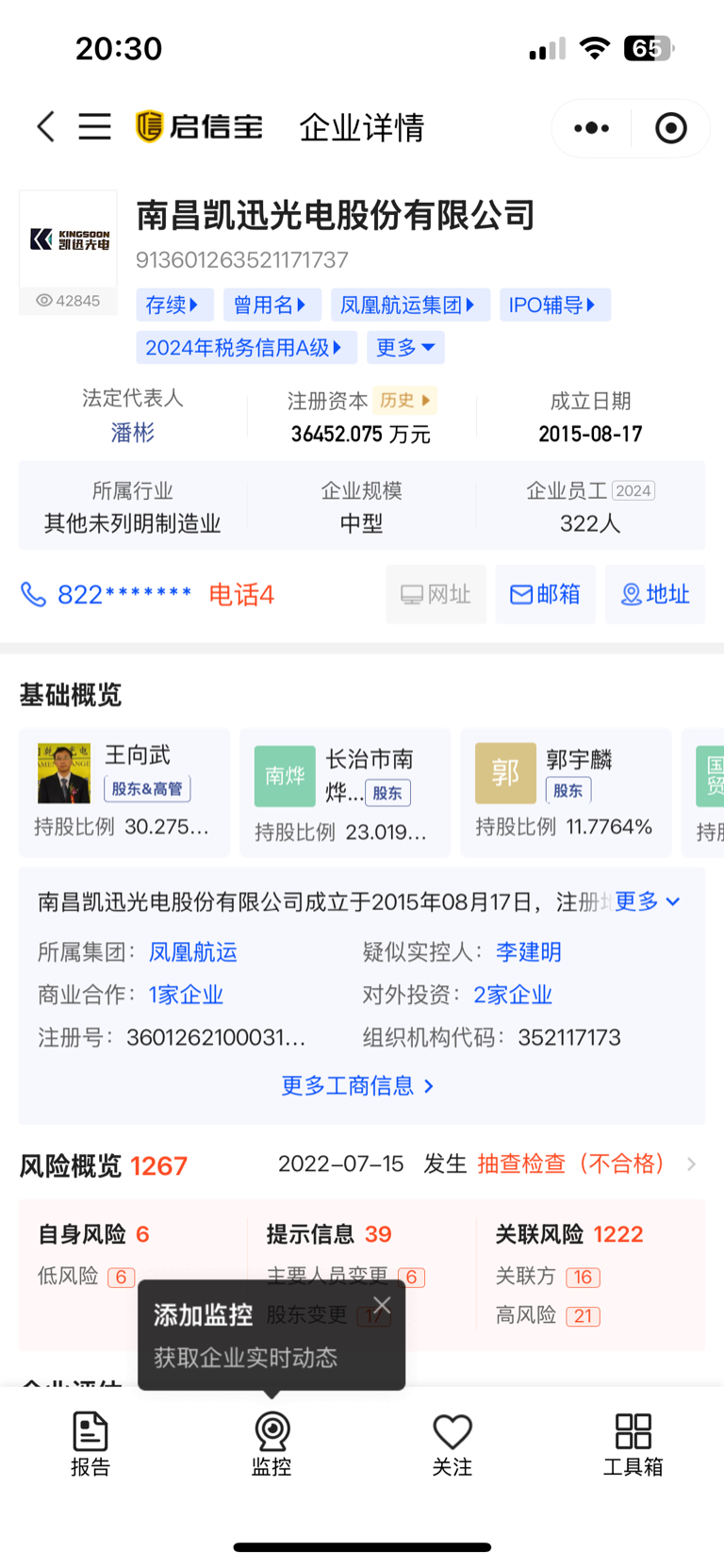This screenshot has height=1568, width=724.
Task: Open legal representative 潘彬 link
Action: tap(133, 433)
